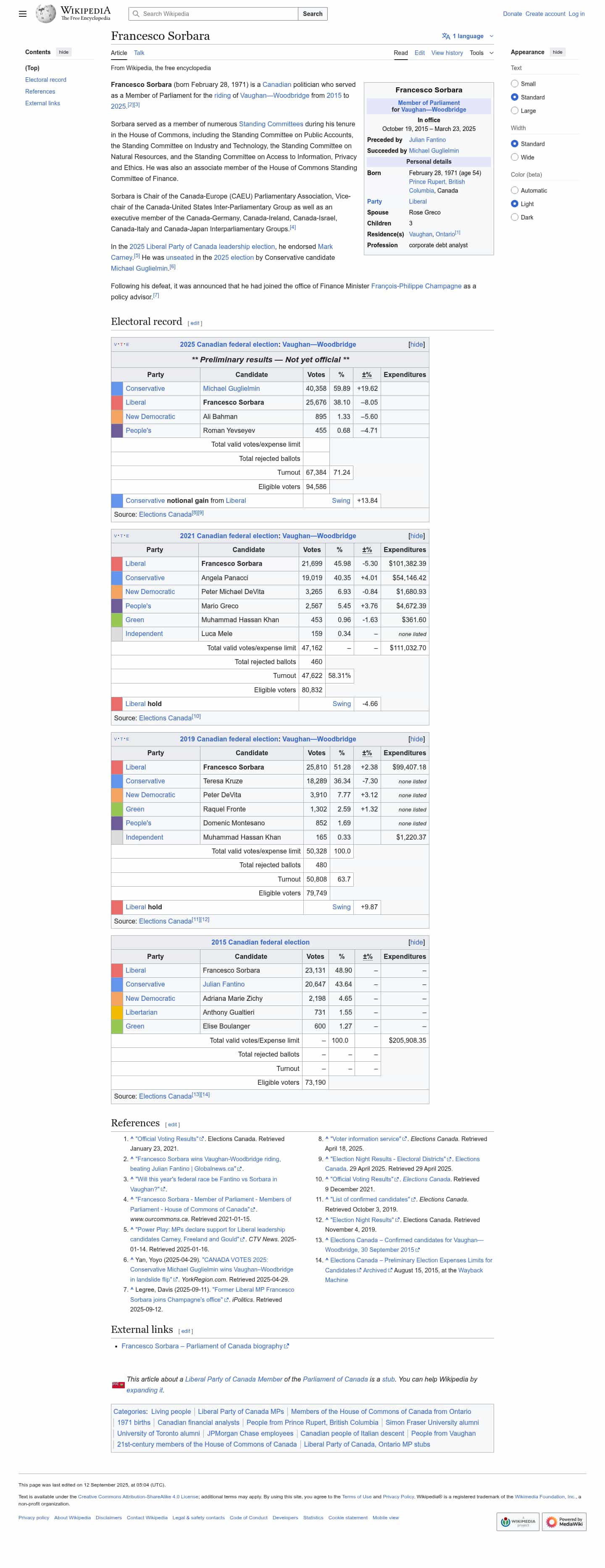Open the Powered by MediaWiki badge
Image resolution: width=605 pixels, height=1568 pixels.
click(x=564, y=1522)
